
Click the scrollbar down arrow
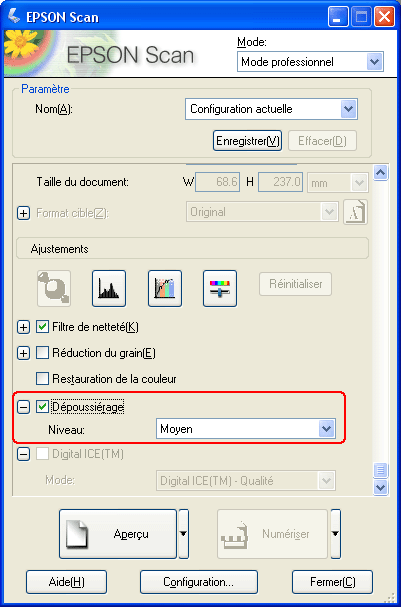pos(381,487)
